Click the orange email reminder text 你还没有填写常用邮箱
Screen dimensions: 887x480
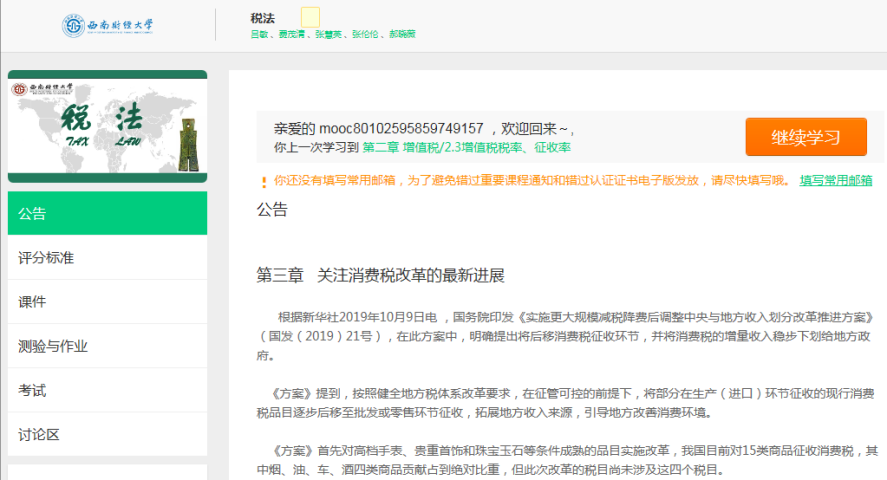click(x=532, y=180)
